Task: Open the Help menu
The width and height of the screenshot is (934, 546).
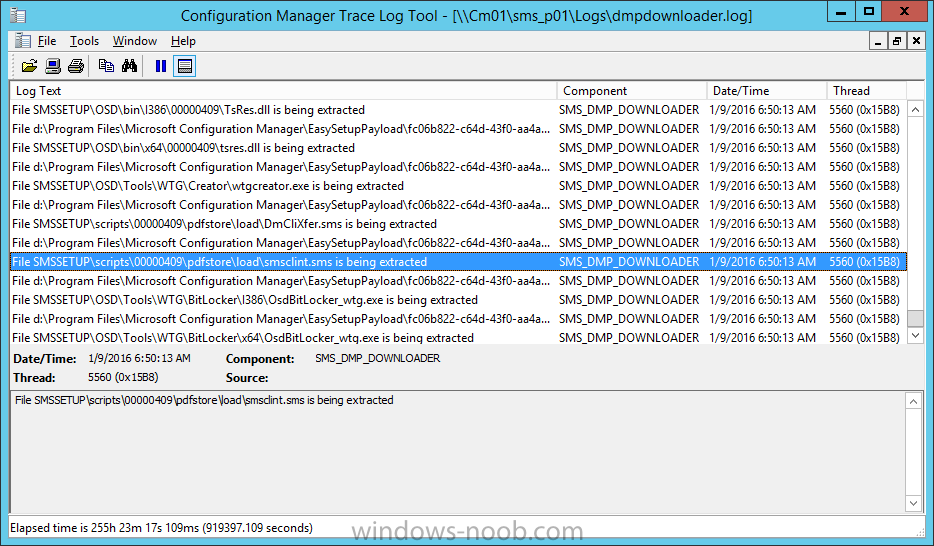Action: pos(183,41)
